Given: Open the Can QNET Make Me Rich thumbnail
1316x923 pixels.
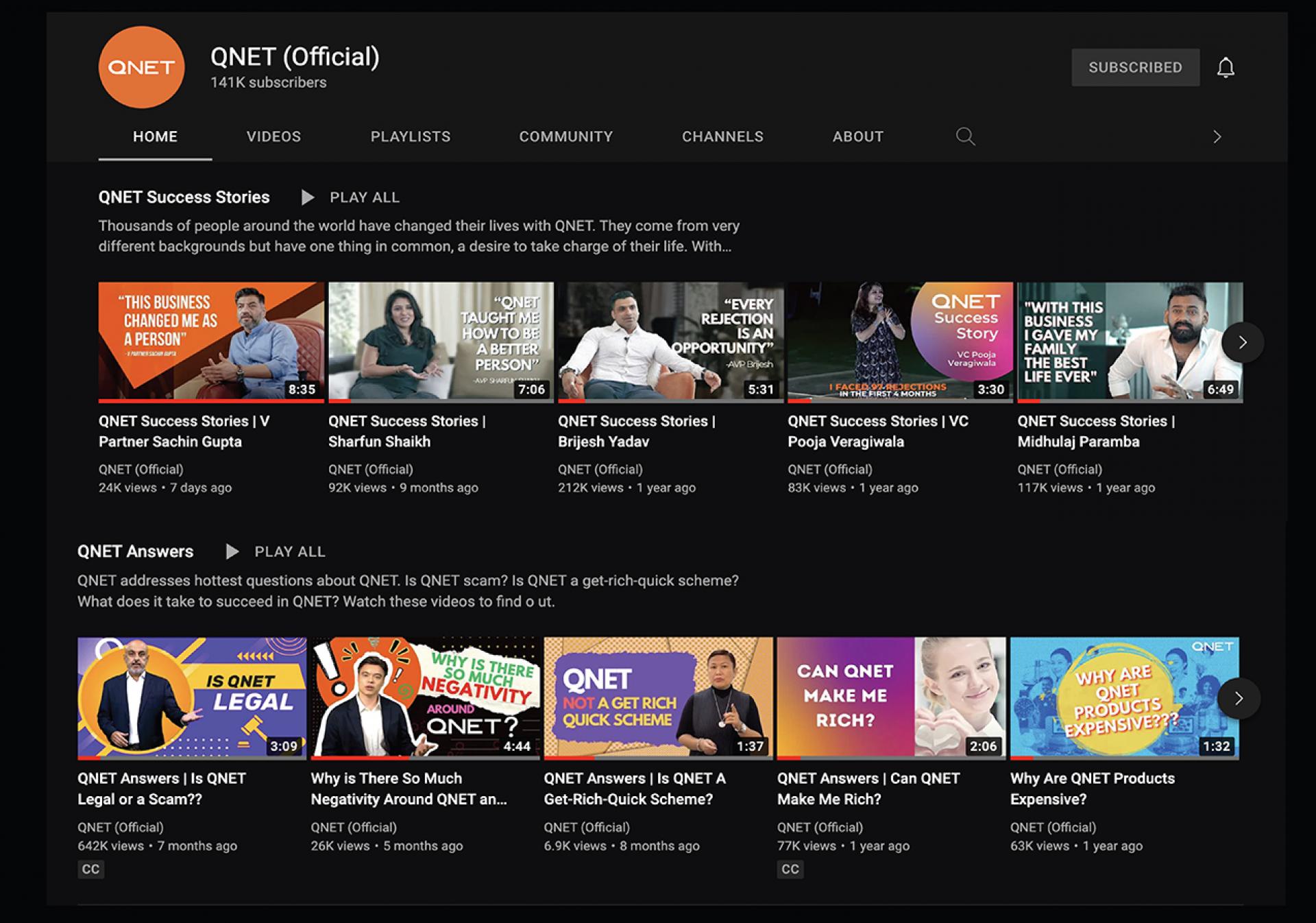Looking at the screenshot, I should [891, 698].
